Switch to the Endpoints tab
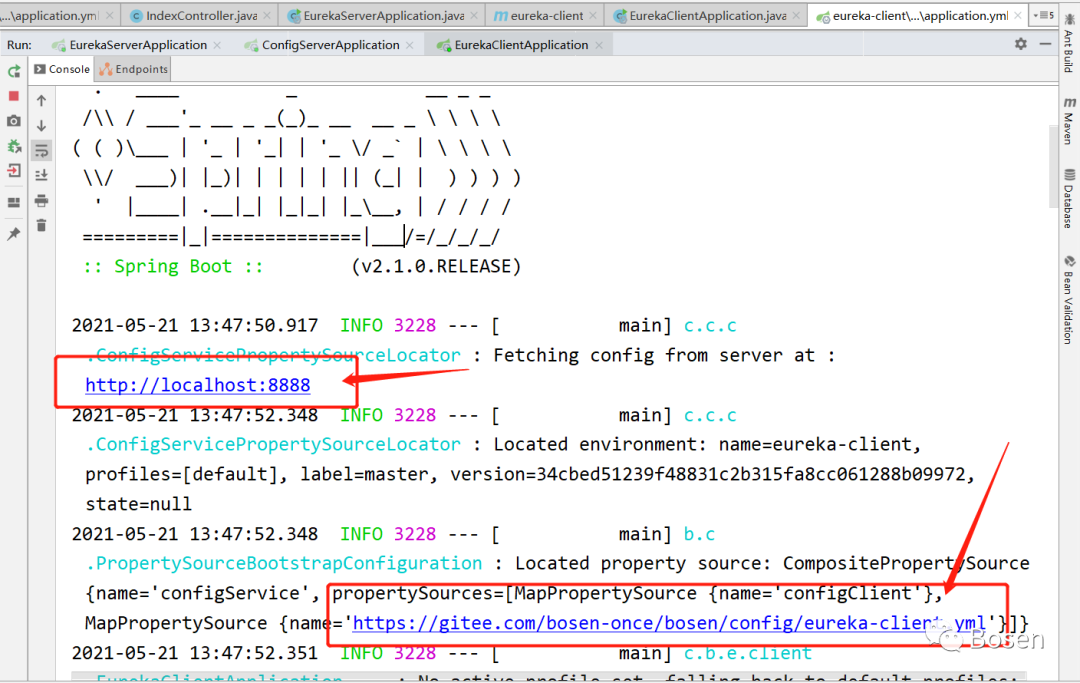This screenshot has height=683, width=1080. tap(134, 69)
